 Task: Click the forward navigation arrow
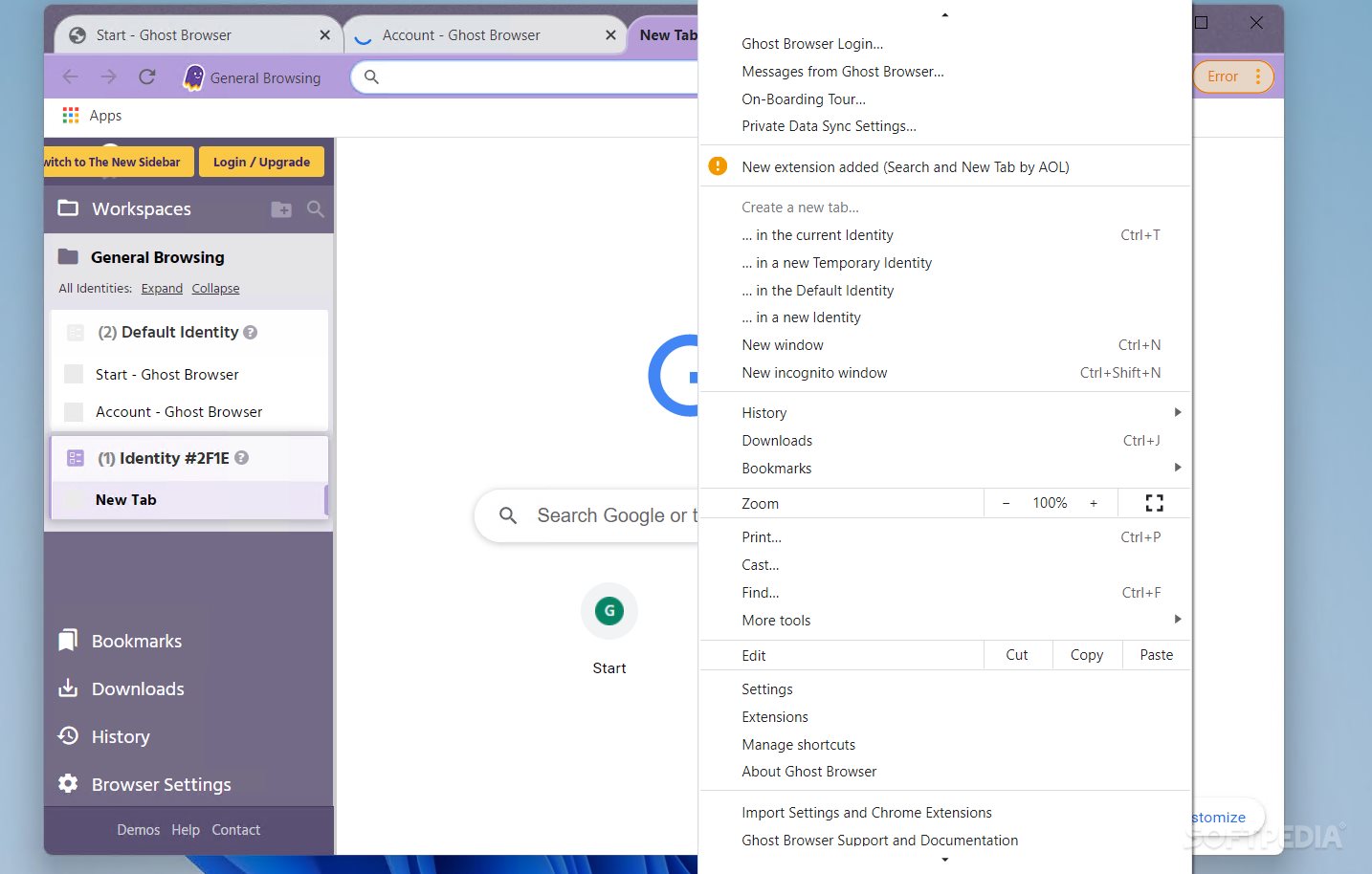coord(108,77)
